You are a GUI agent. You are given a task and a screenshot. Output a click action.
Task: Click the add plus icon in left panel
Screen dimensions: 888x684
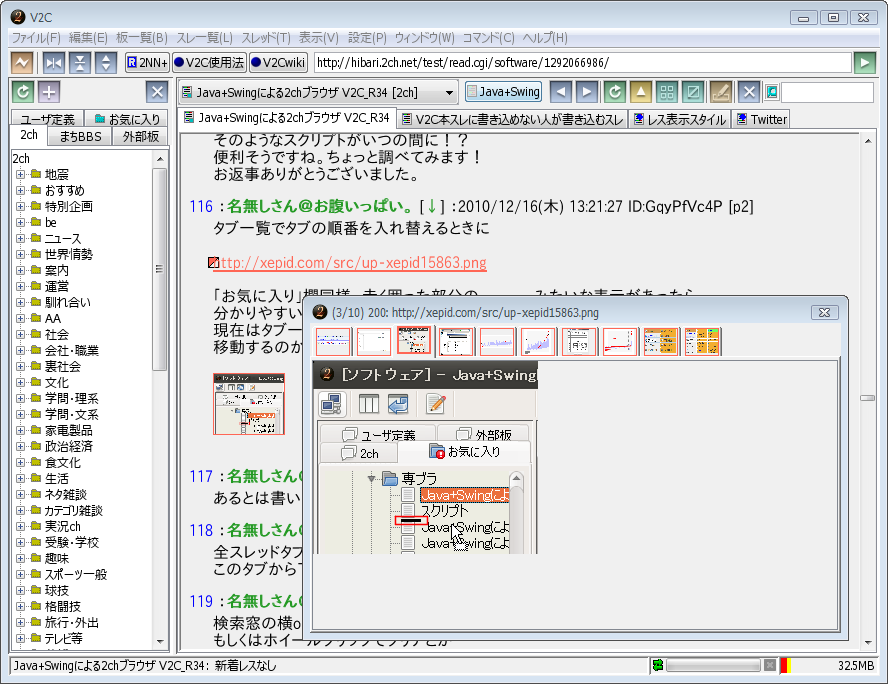[49, 92]
